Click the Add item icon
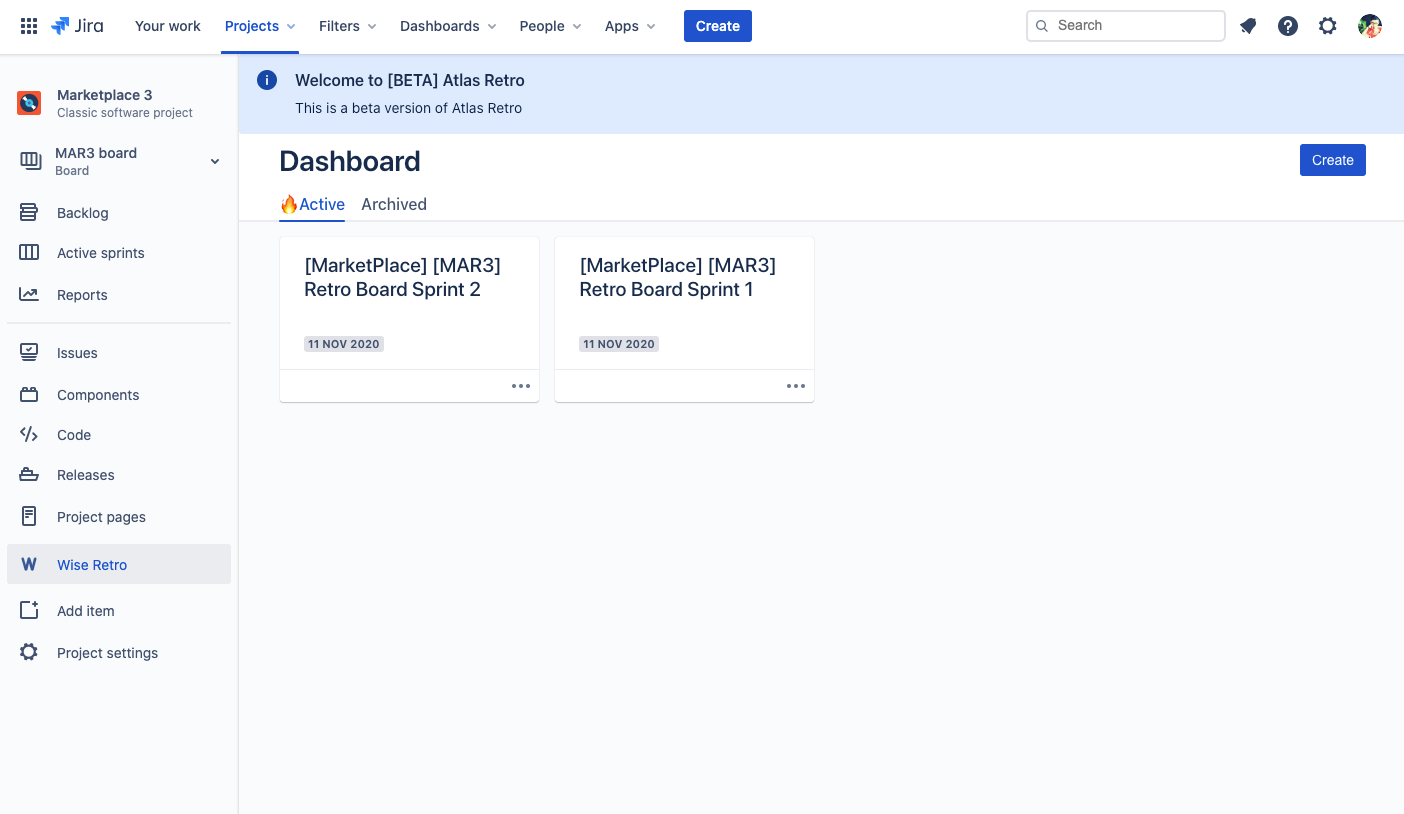 point(29,610)
